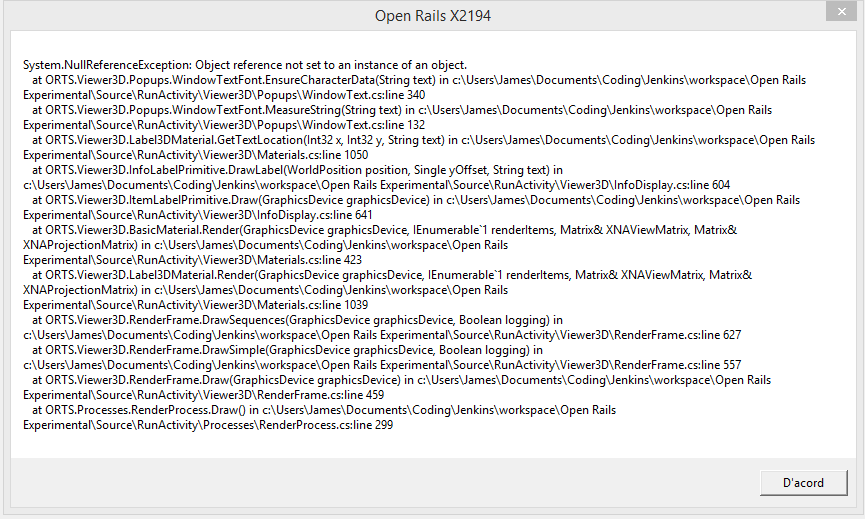Screen dimensions: 865x519
Task: Click the Materials.cs:line 1050 reference
Action: click(312, 155)
